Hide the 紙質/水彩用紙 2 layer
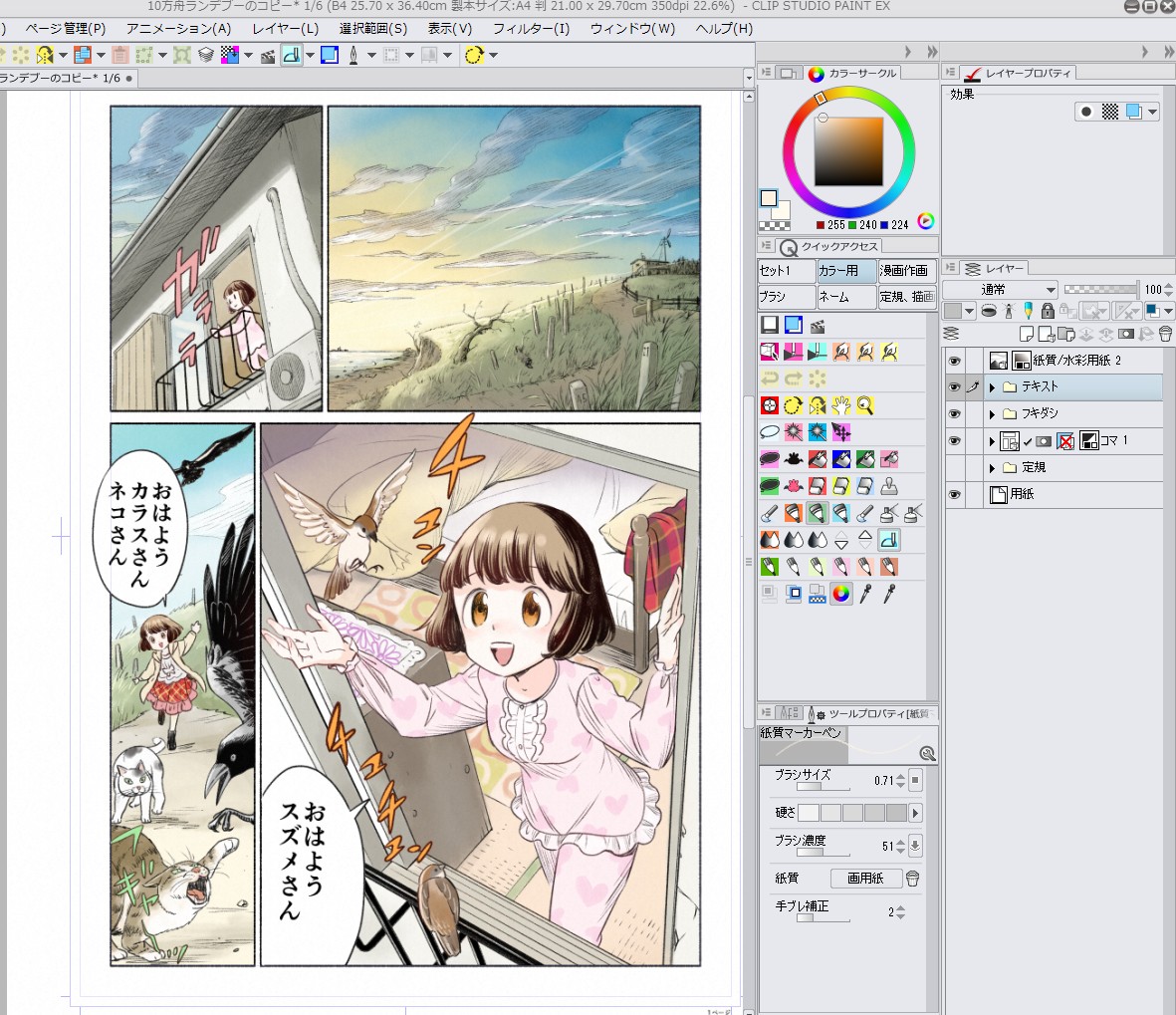Viewport: 1176px width, 1015px height. click(x=955, y=361)
